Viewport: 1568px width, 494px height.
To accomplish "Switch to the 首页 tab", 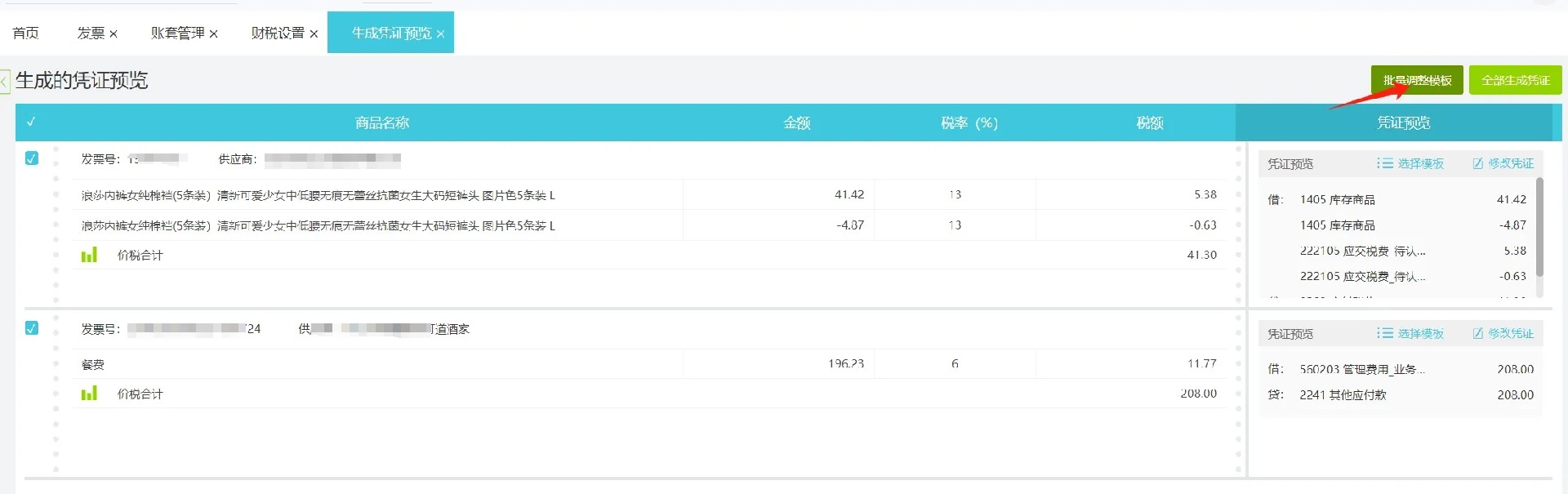I will click(25, 33).
